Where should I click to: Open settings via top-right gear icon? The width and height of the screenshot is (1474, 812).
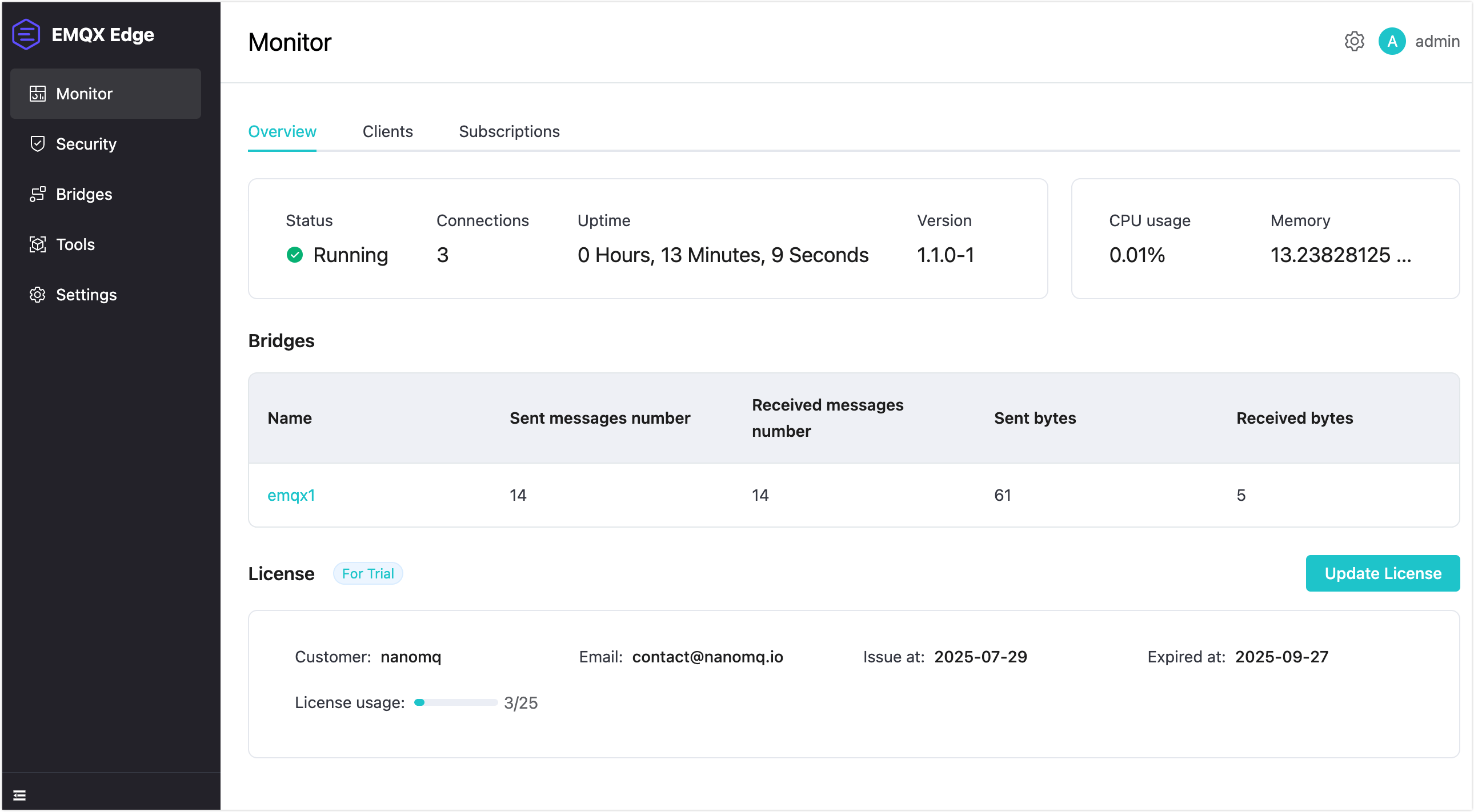tap(1354, 41)
